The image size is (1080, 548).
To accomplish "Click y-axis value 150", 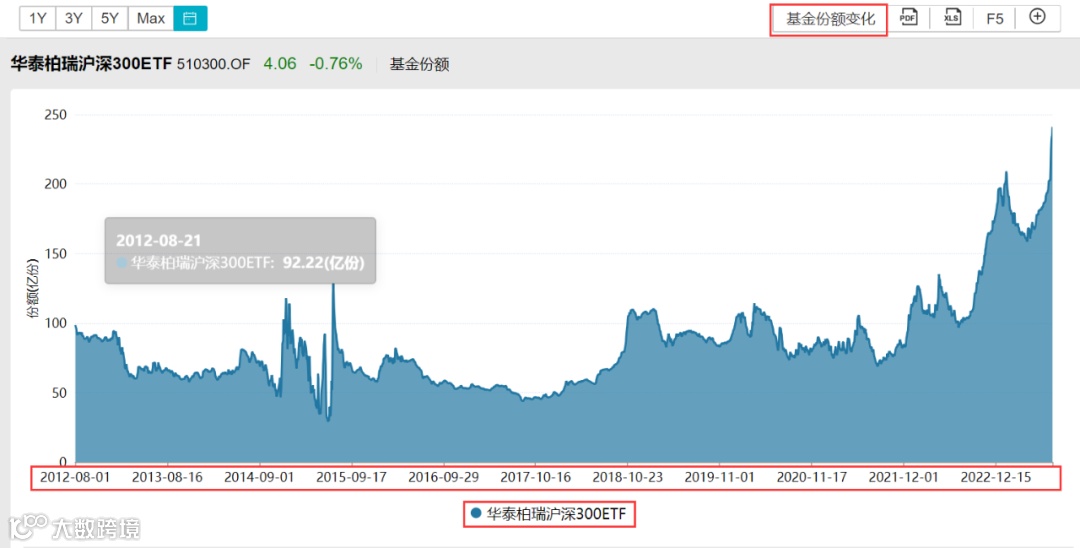I will point(56,253).
